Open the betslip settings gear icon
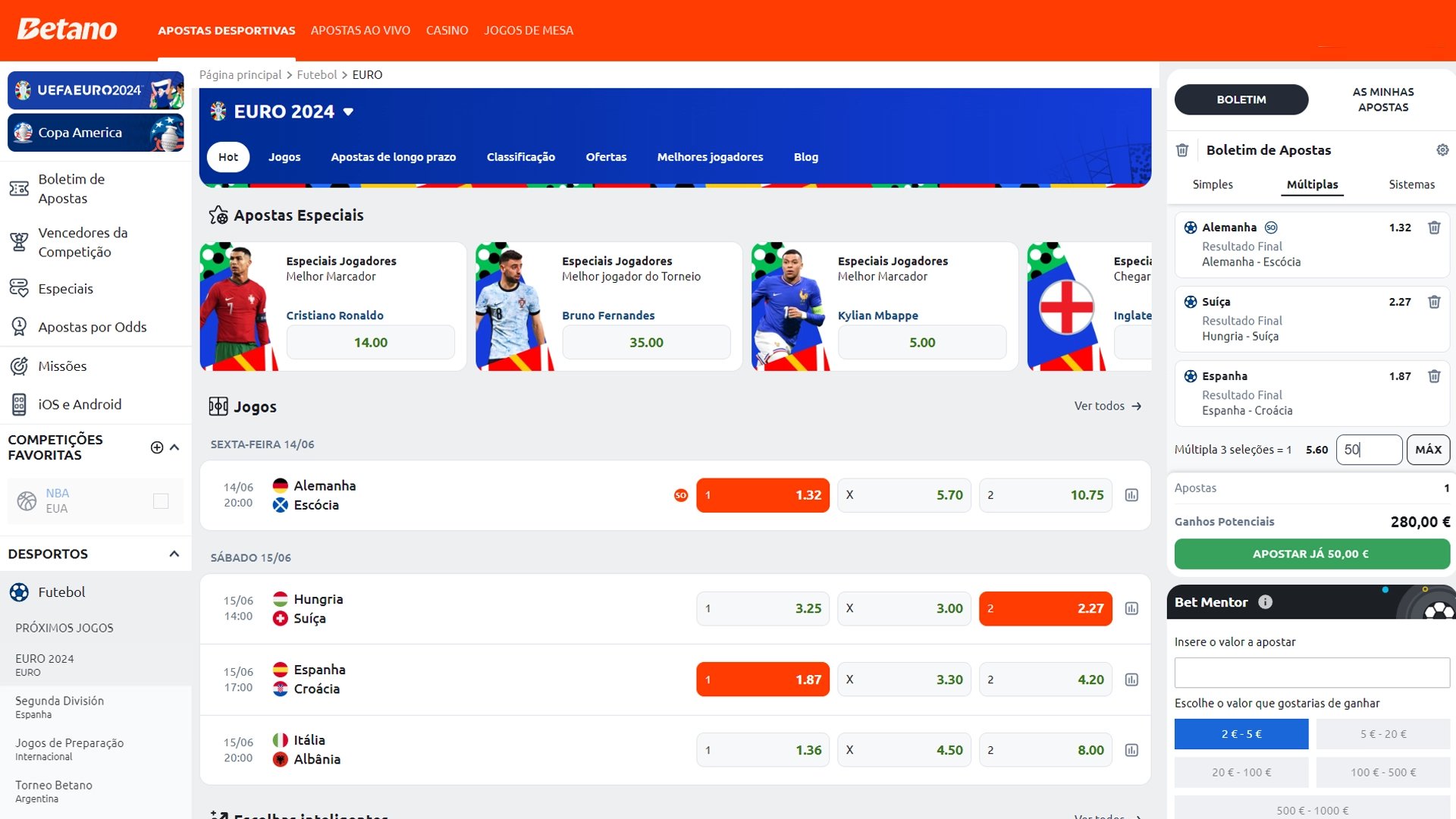The height and width of the screenshot is (819, 1456). pyautogui.click(x=1442, y=150)
